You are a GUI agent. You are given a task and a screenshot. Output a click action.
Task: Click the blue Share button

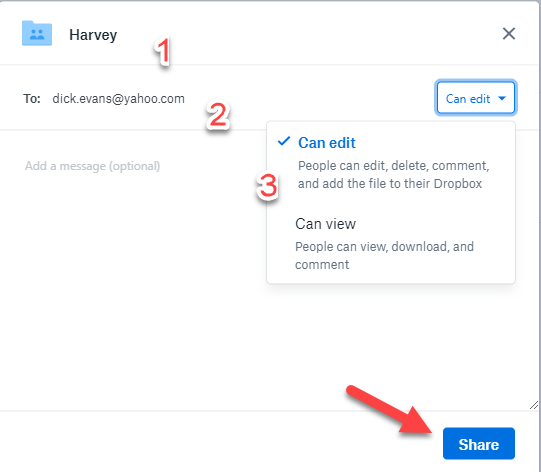(479, 444)
